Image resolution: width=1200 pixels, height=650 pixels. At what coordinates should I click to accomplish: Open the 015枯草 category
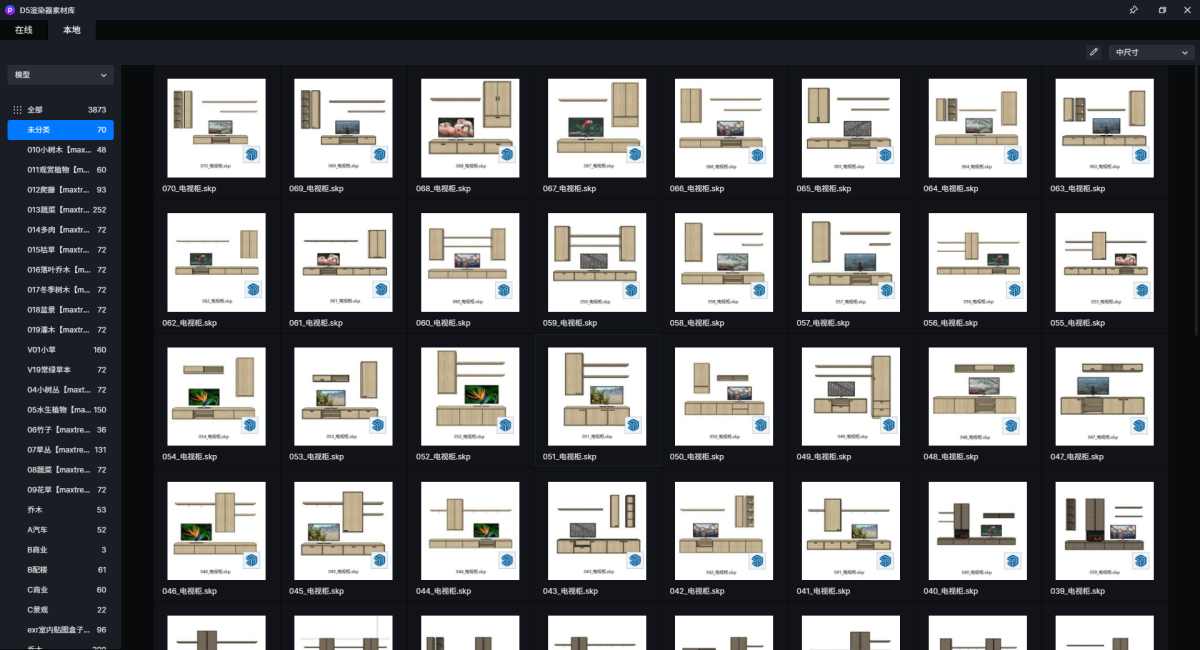pos(60,250)
